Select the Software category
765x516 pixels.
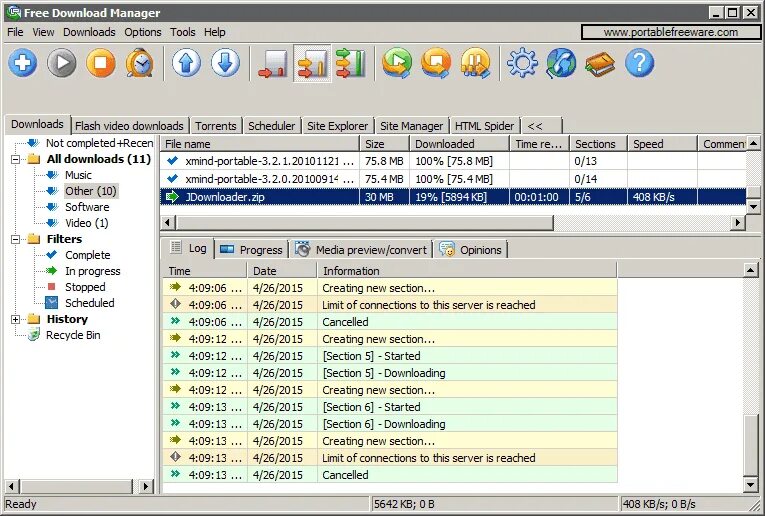click(x=87, y=207)
